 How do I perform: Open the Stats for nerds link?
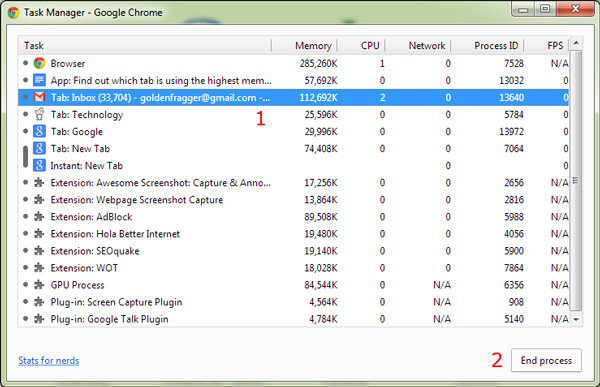pyautogui.click(x=49, y=361)
